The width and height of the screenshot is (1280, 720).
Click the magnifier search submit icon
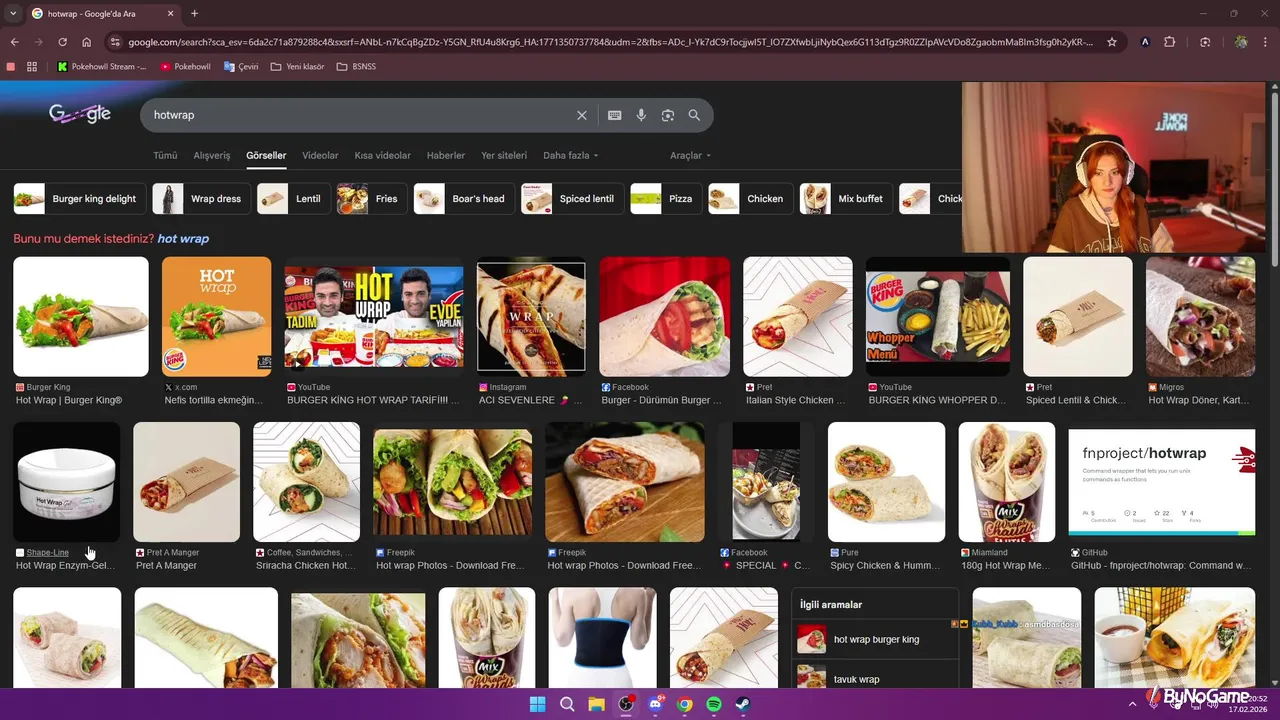[x=694, y=115]
